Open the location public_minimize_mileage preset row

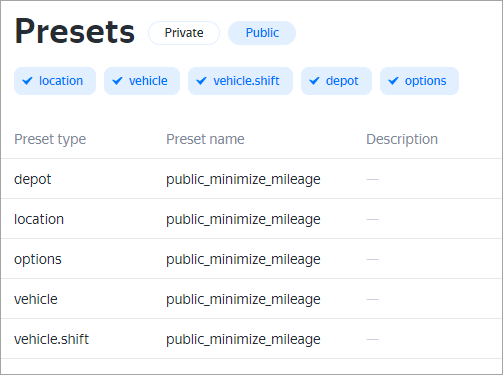coord(252,219)
